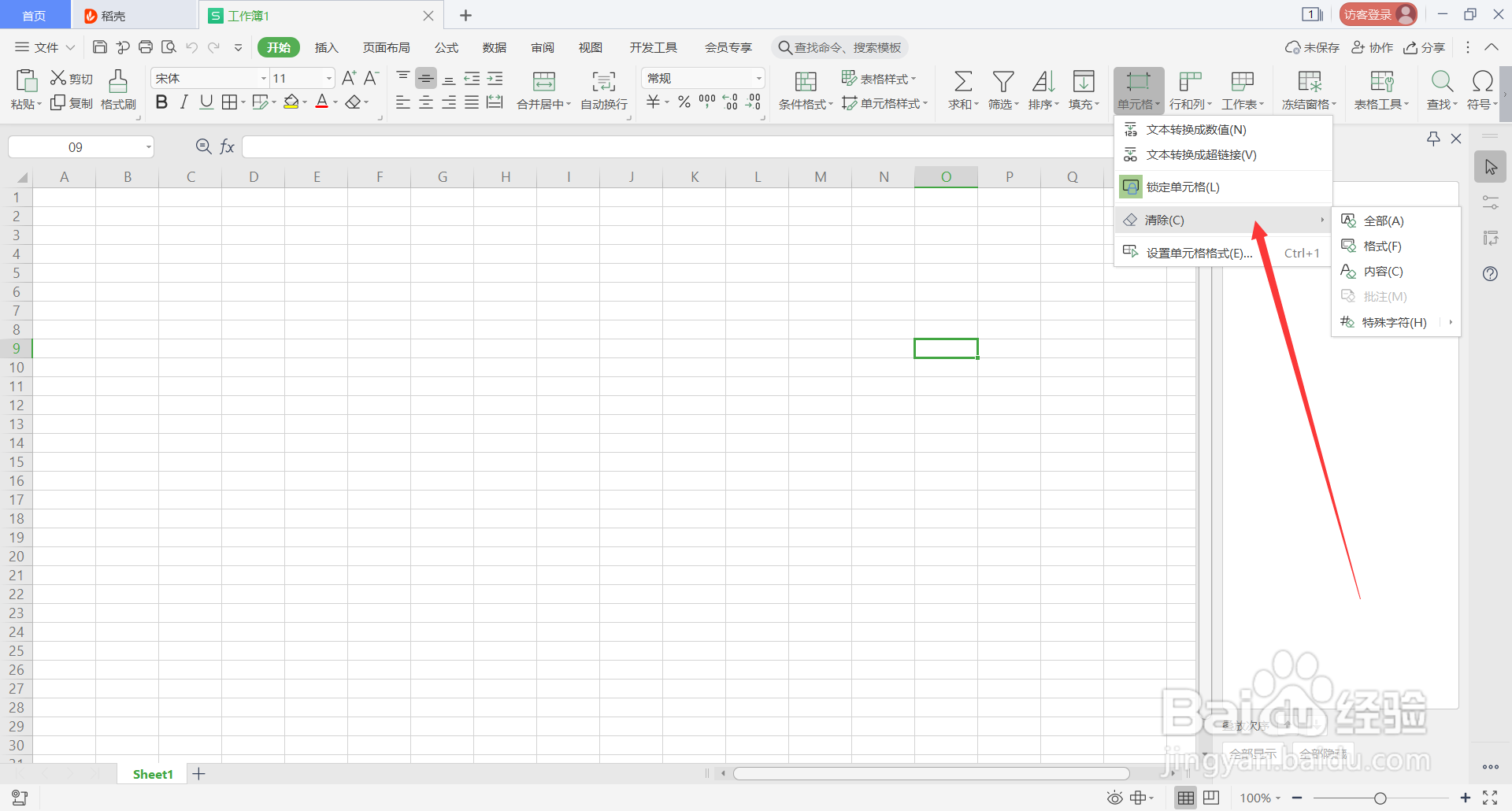Toggle underline formatting
Viewport: 1512px width, 811px height.
click(206, 101)
